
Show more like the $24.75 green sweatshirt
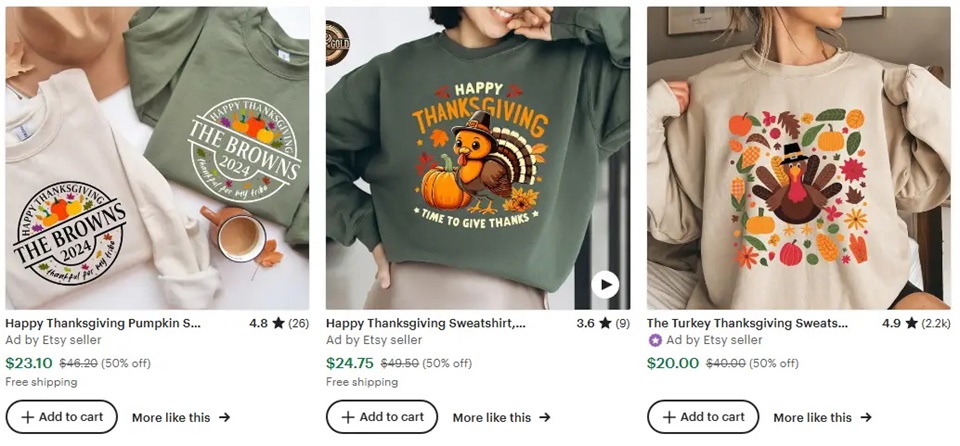click(x=501, y=417)
